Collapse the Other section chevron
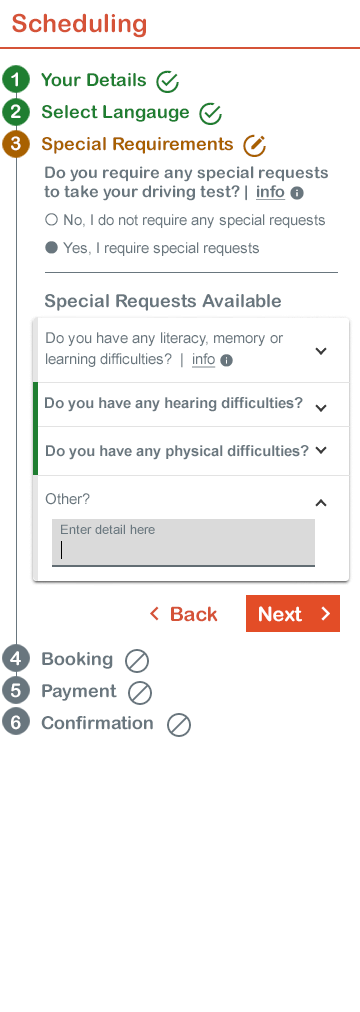Image resolution: width=360 pixels, height=1012 pixels. [x=321, y=503]
